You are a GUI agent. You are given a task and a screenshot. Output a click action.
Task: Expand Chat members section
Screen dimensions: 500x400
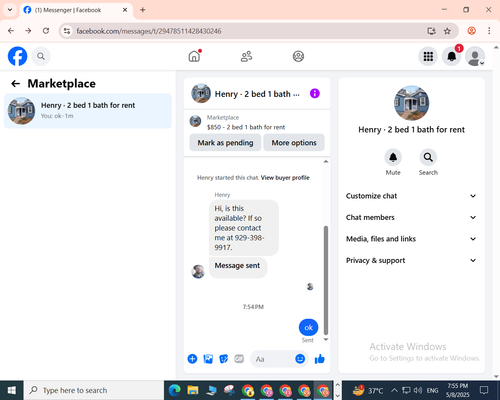411,217
